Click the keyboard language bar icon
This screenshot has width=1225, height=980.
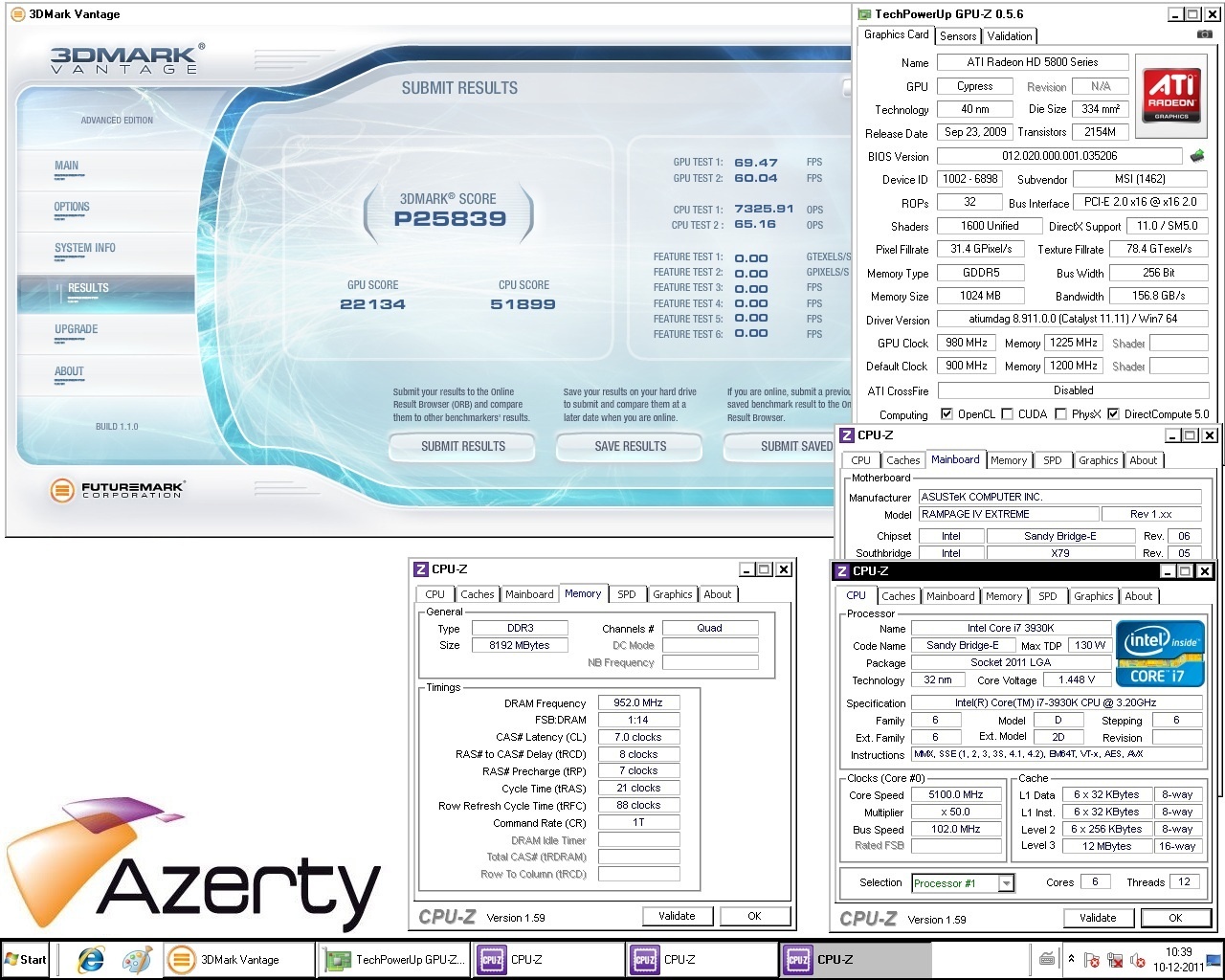(1047, 959)
